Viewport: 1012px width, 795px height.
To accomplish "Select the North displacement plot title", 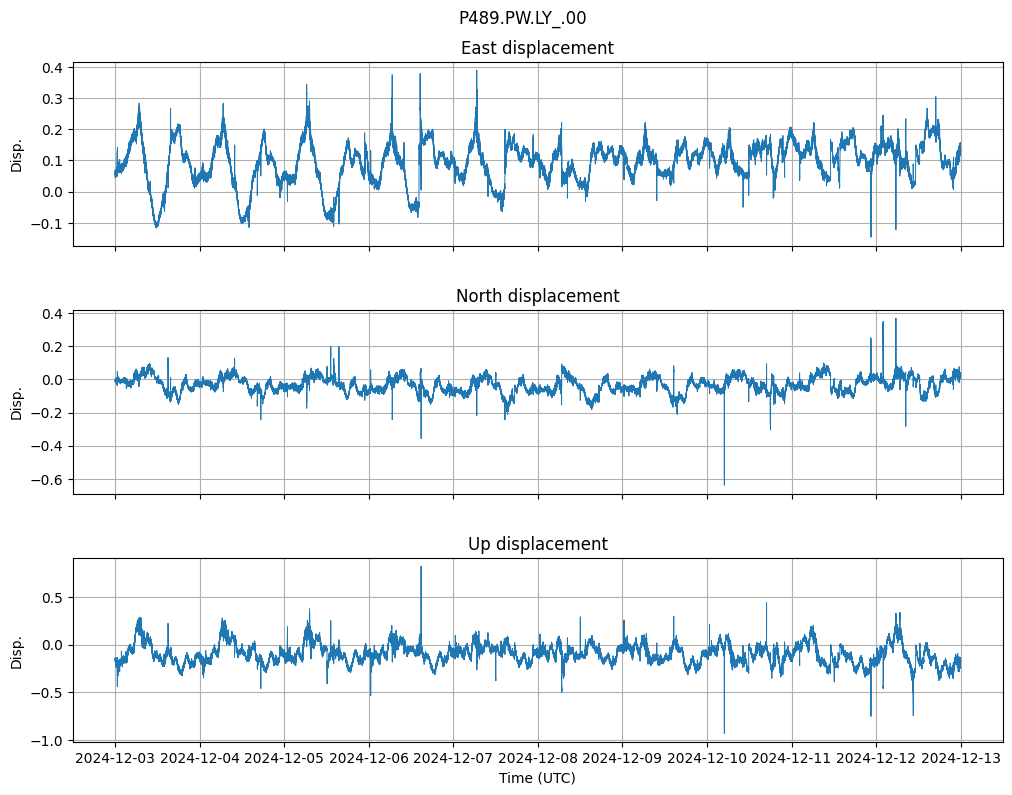I will [x=537, y=296].
